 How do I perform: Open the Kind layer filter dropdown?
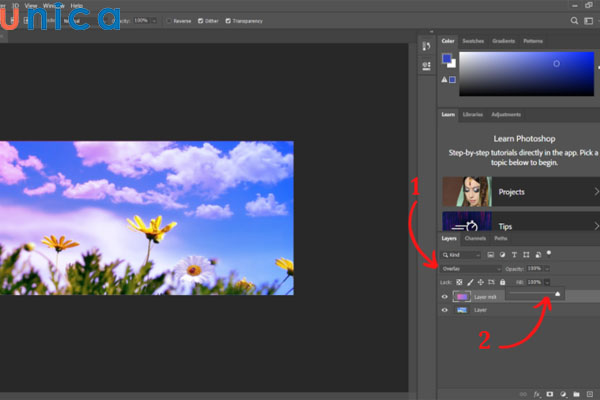click(460, 255)
